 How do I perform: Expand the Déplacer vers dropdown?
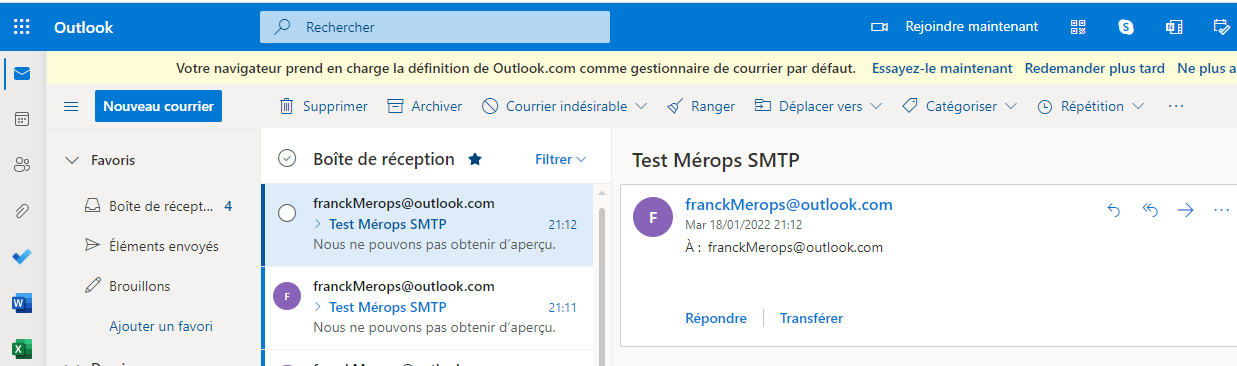click(876, 106)
